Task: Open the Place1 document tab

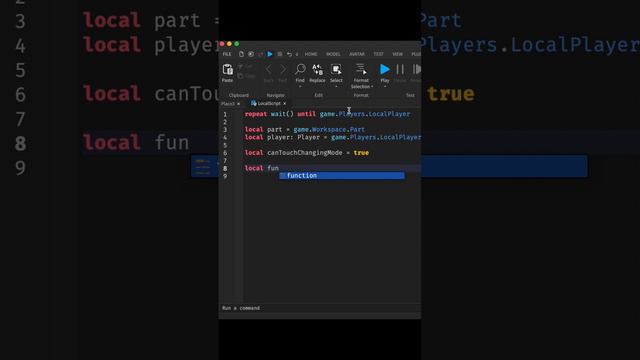Action: tap(228, 104)
